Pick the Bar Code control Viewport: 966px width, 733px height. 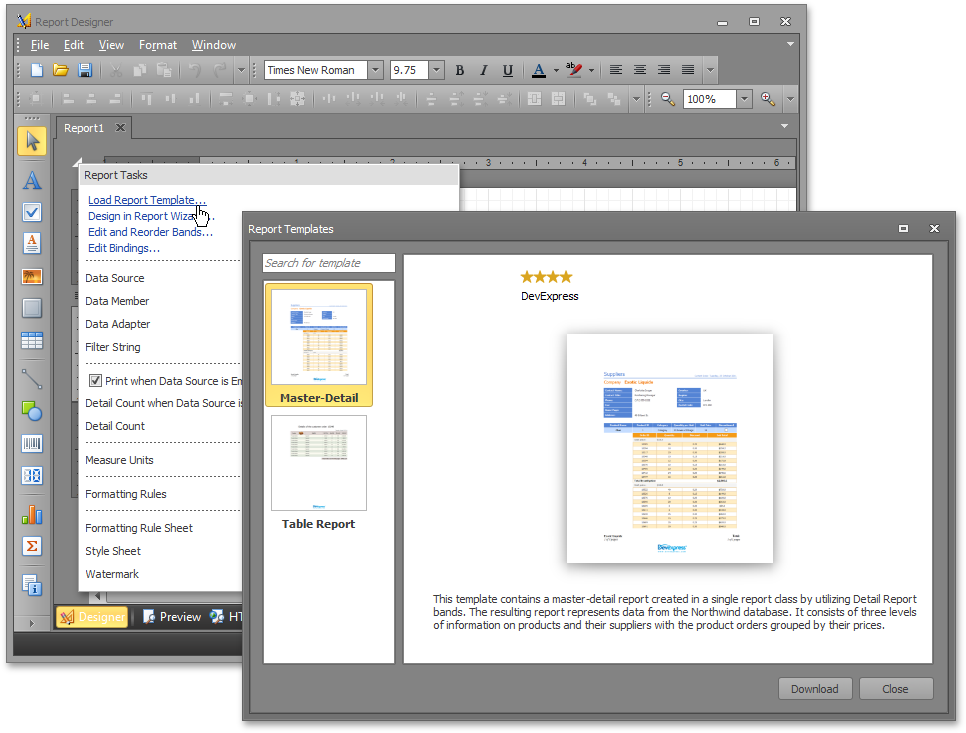pyautogui.click(x=32, y=444)
